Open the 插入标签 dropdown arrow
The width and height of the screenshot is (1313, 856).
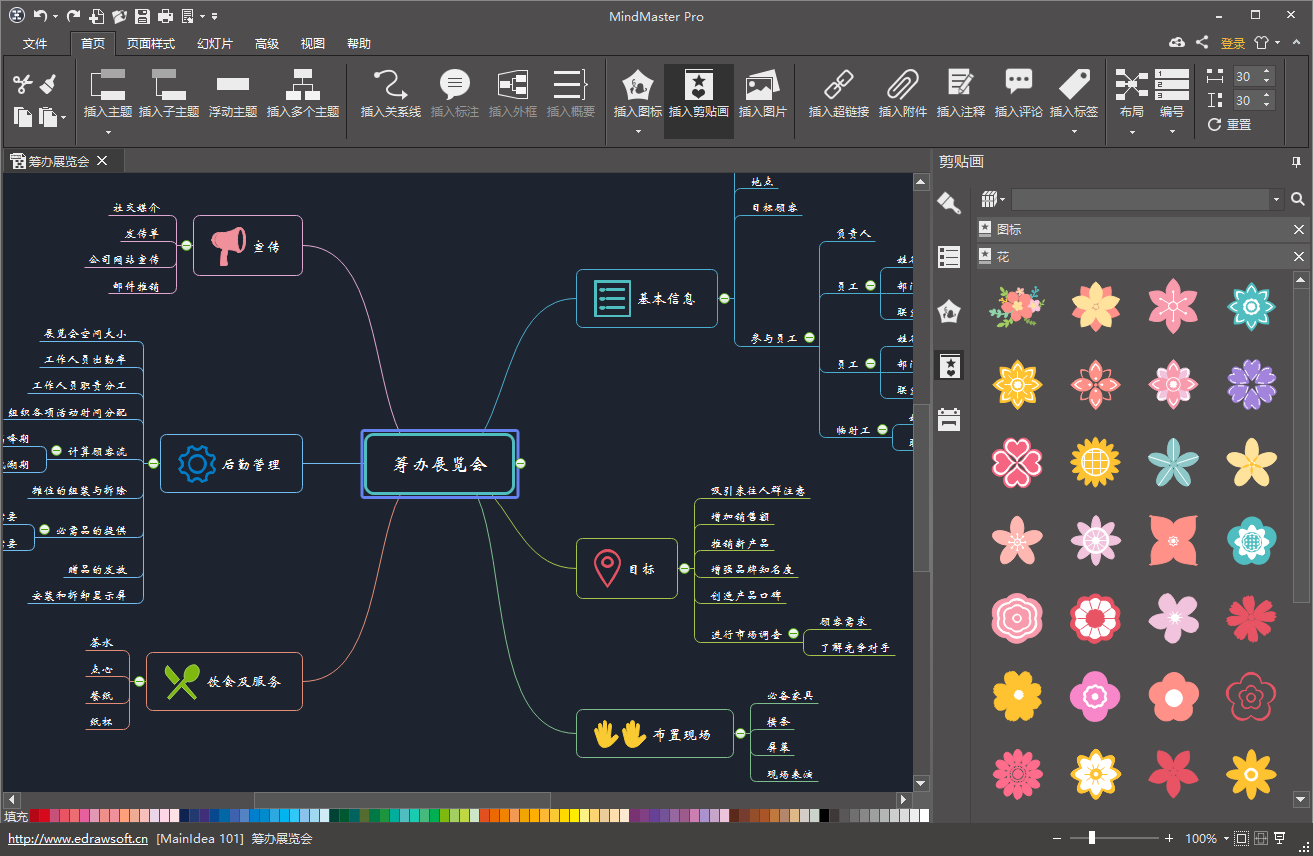click(x=1073, y=131)
